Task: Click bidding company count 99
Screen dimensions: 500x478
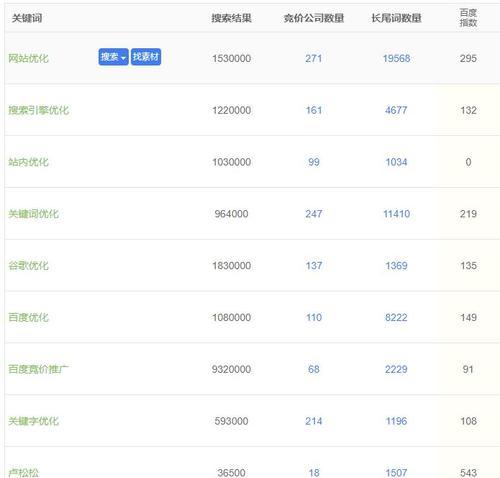Action: click(x=314, y=162)
